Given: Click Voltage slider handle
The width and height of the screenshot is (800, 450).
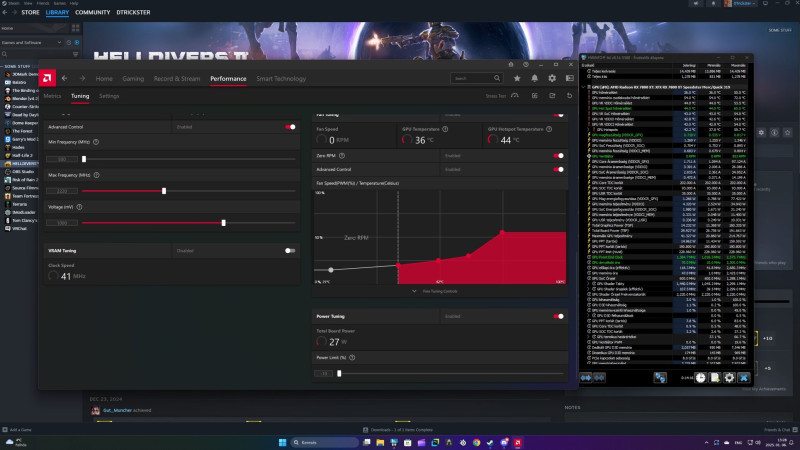Looking at the screenshot, I should (223, 222).
